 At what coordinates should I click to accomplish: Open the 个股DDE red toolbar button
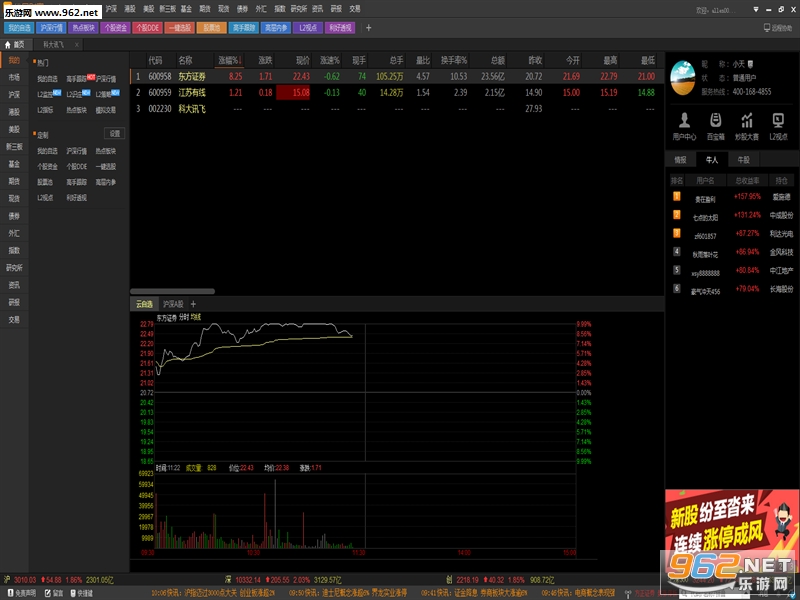point(147,28)
